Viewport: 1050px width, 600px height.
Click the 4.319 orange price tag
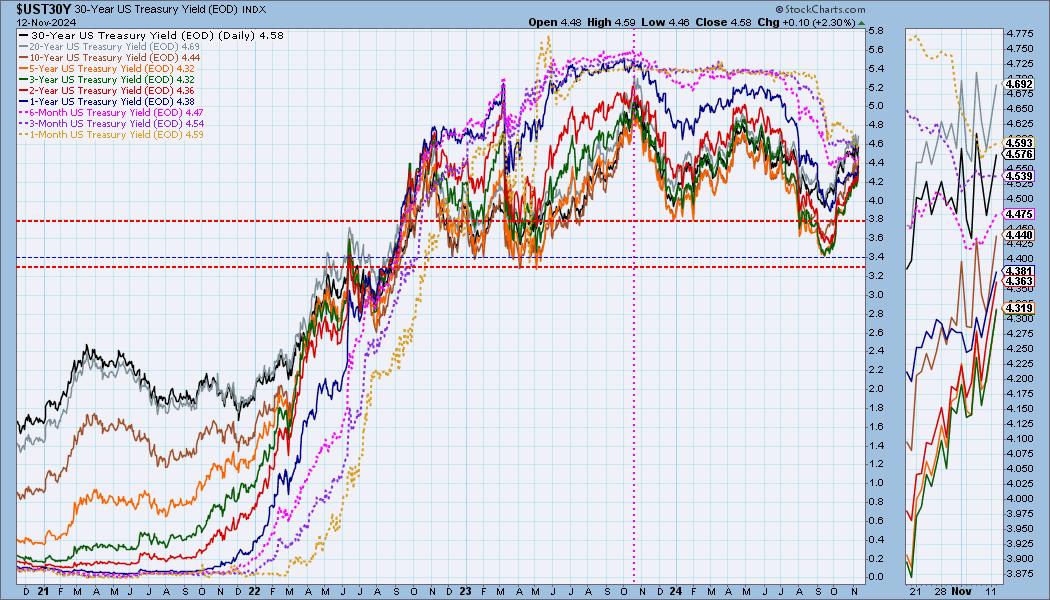[x=1019, y=308]
